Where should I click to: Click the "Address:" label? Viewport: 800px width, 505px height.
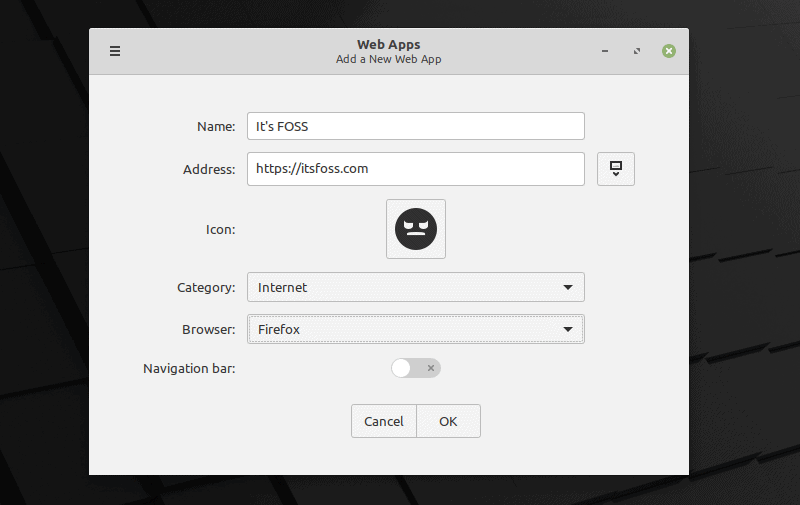209,169
